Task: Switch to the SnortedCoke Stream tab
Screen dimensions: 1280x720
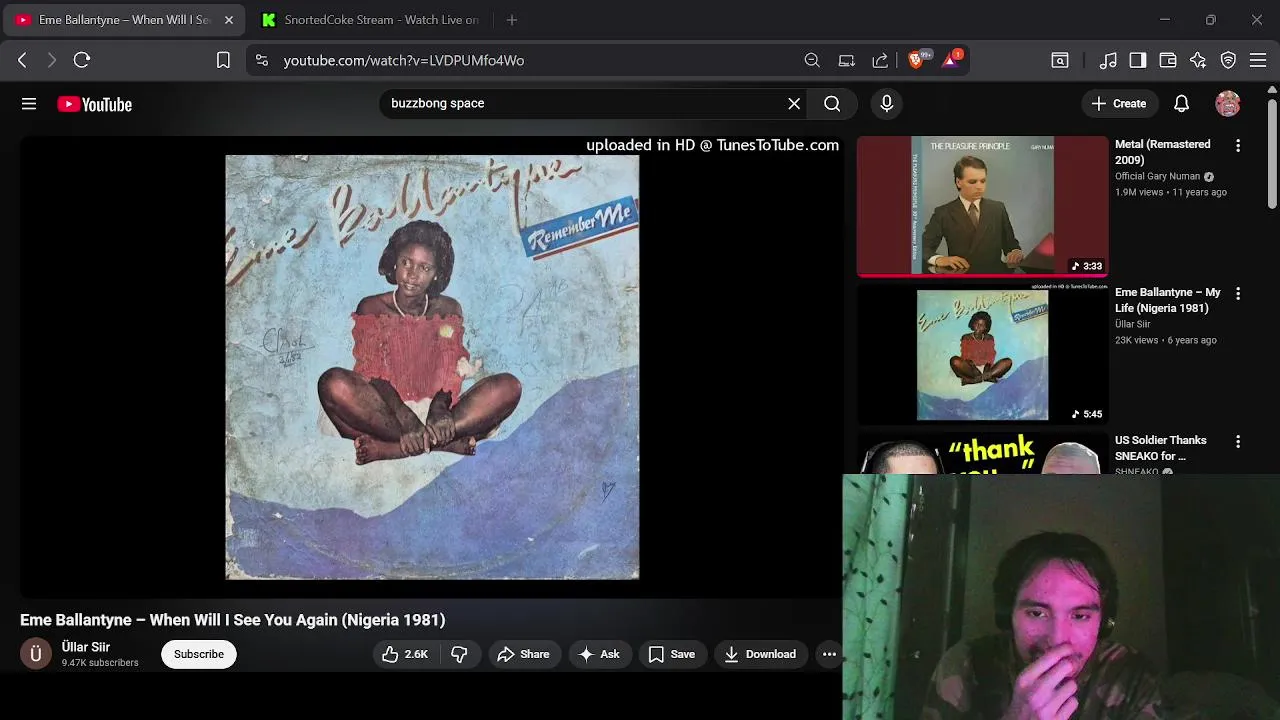Action: click(369, 20)
